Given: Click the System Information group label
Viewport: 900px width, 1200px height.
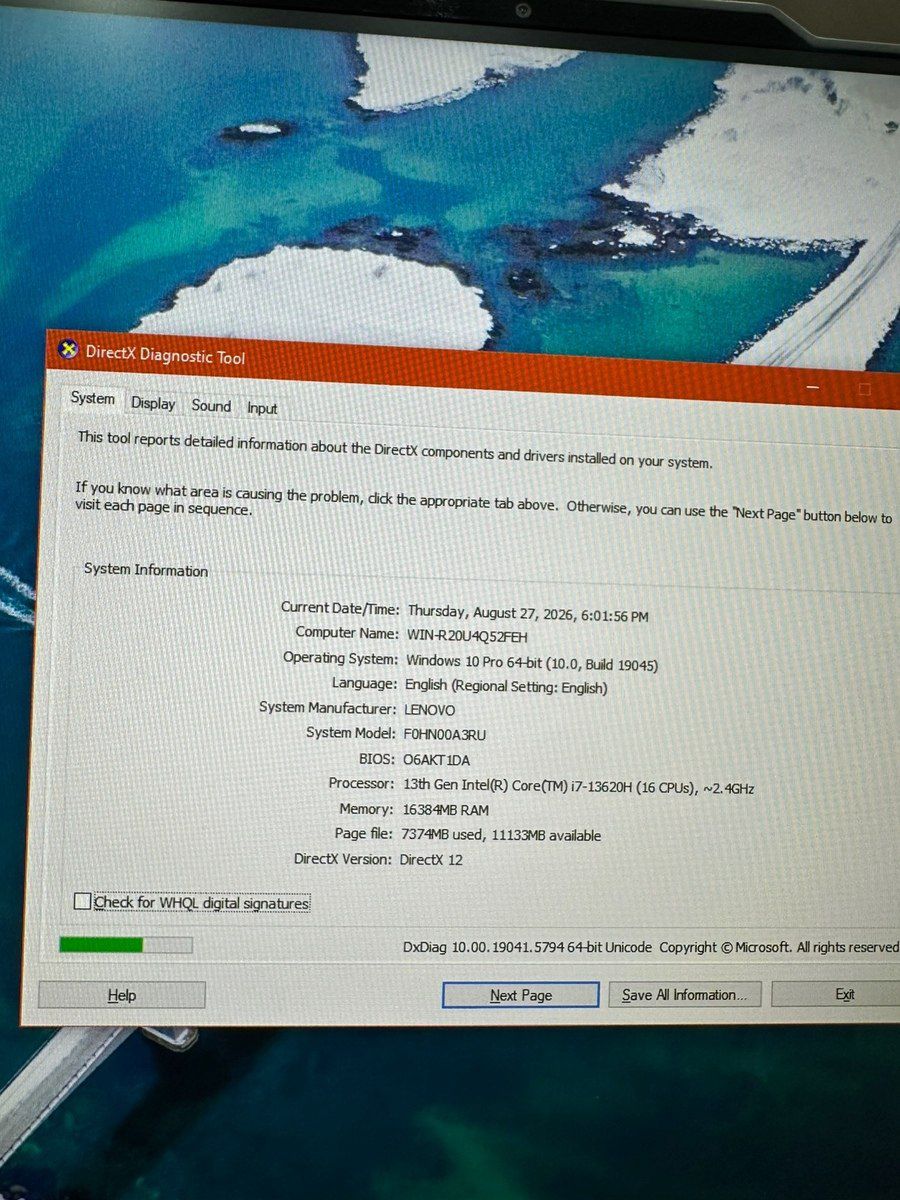Looking at the screenshot, I should (x=146, y=570).
